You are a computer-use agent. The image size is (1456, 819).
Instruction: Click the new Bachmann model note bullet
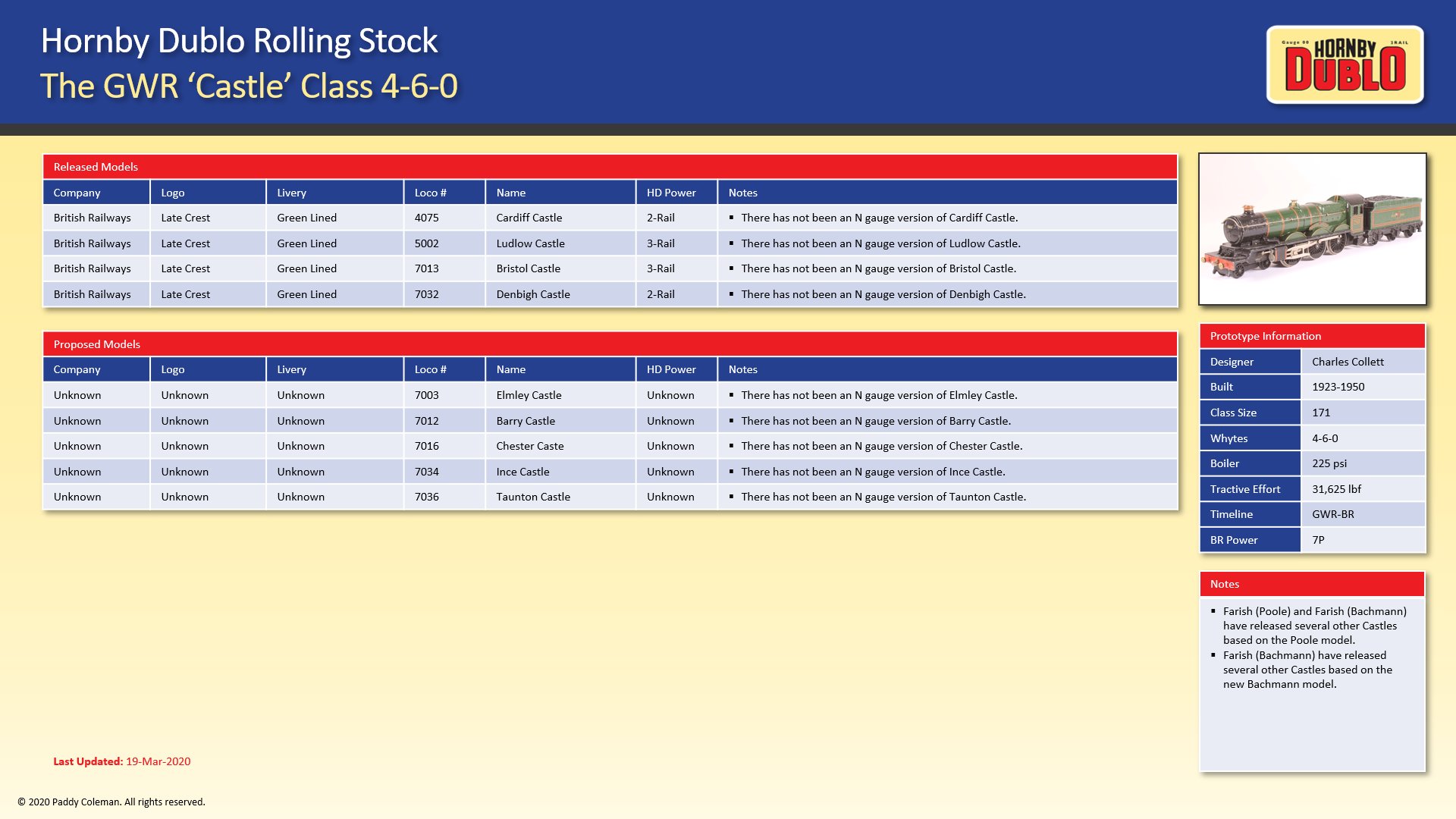pos(1301,670)
